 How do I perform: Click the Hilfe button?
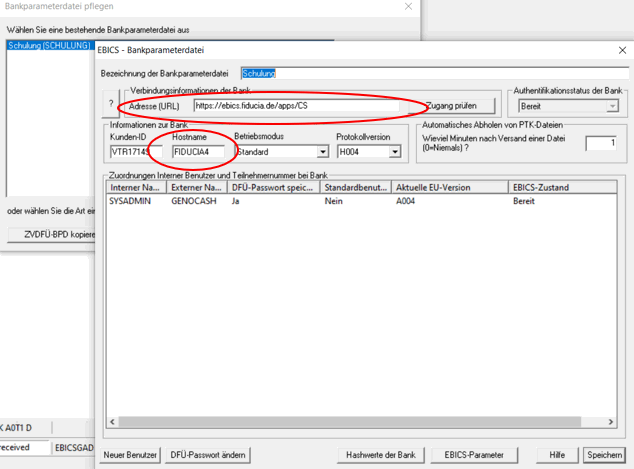(557, 455)
